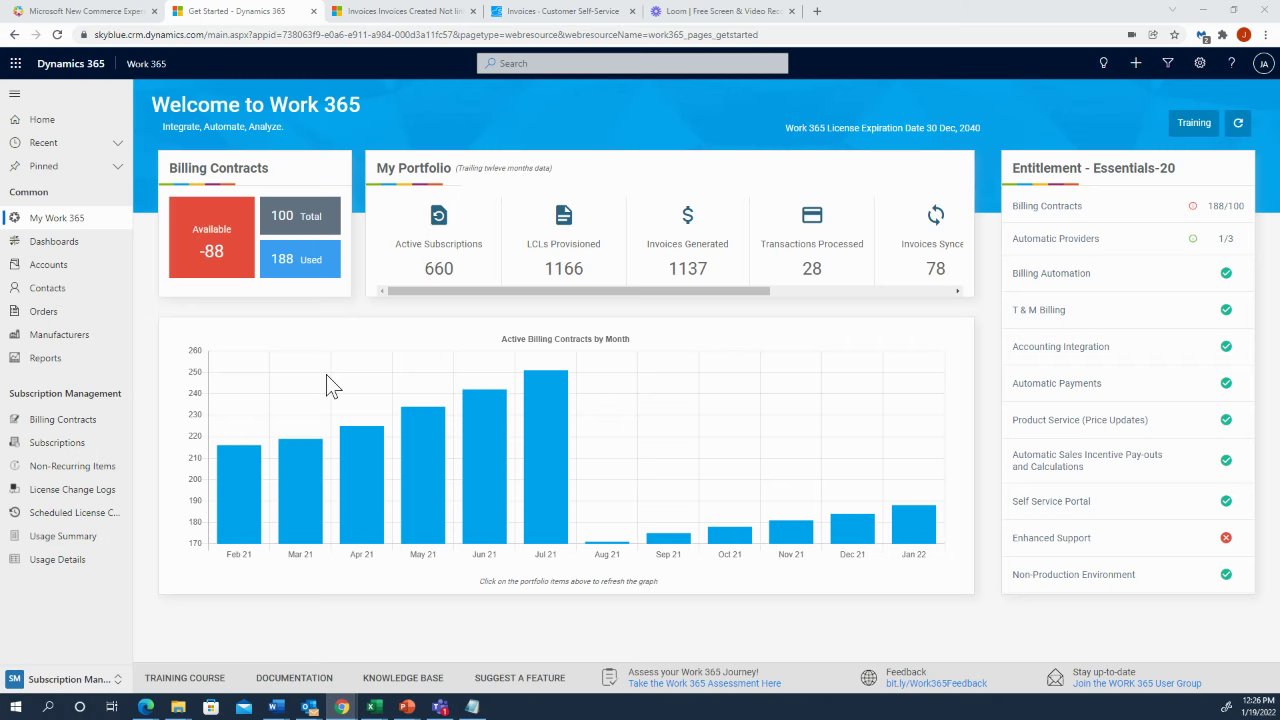1280x720 pixels.
Task: Expand the Pinned chevron in sidebar
Action: 118,166
